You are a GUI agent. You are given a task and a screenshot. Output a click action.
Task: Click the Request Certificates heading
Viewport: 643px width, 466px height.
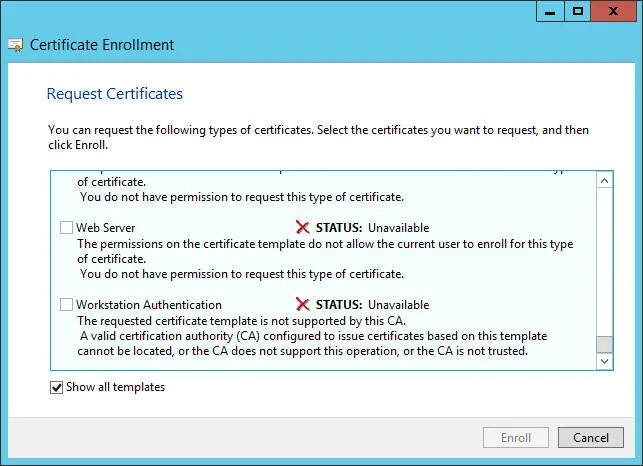115,94
